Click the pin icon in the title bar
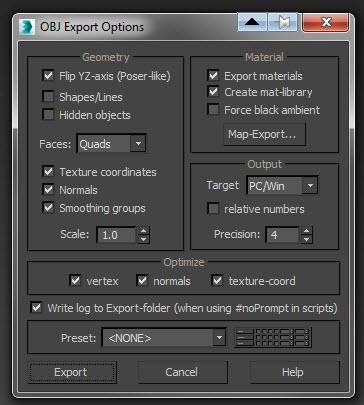The height and width of the screenshot is (405, 364). 283,22
